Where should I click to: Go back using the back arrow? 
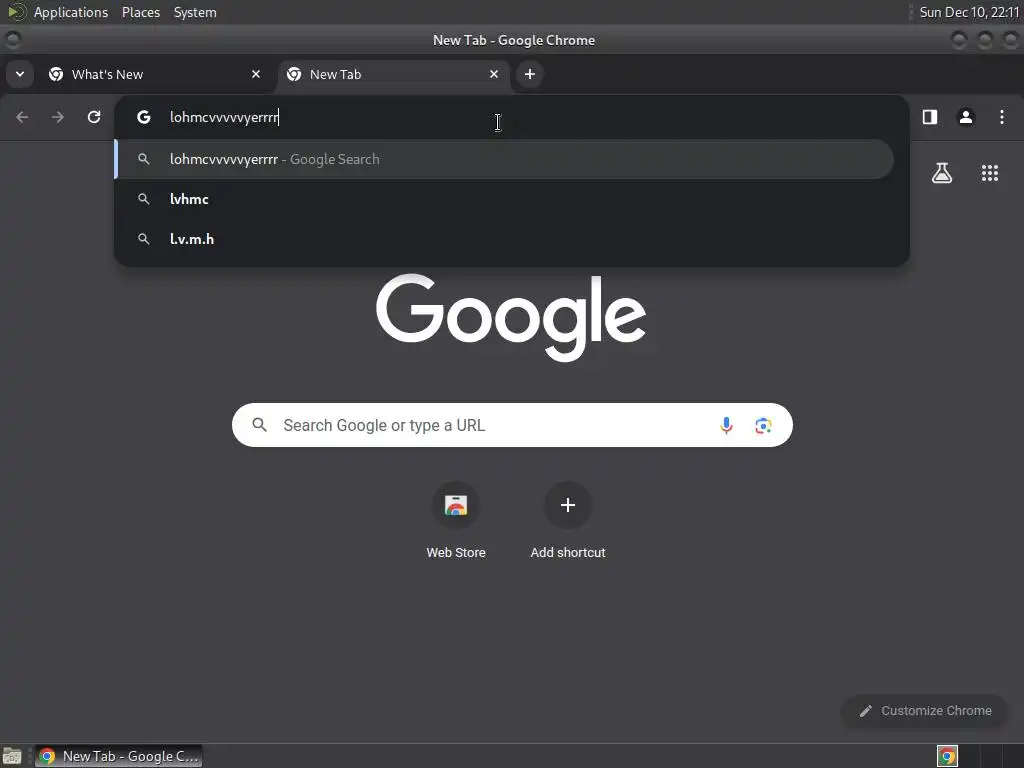22,117
